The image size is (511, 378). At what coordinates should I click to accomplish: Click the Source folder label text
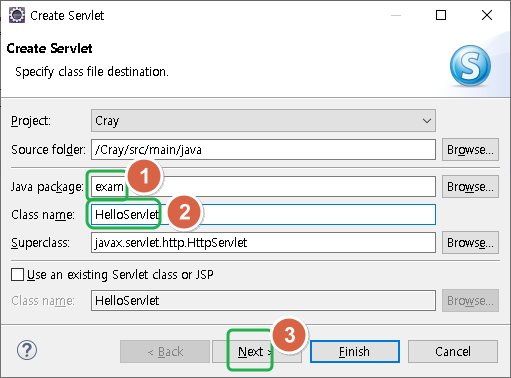pos(48,150)
